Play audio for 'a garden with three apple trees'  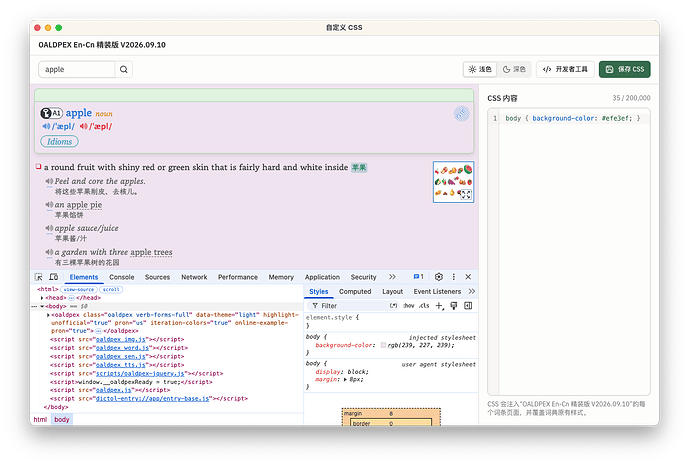click(49, 252)
